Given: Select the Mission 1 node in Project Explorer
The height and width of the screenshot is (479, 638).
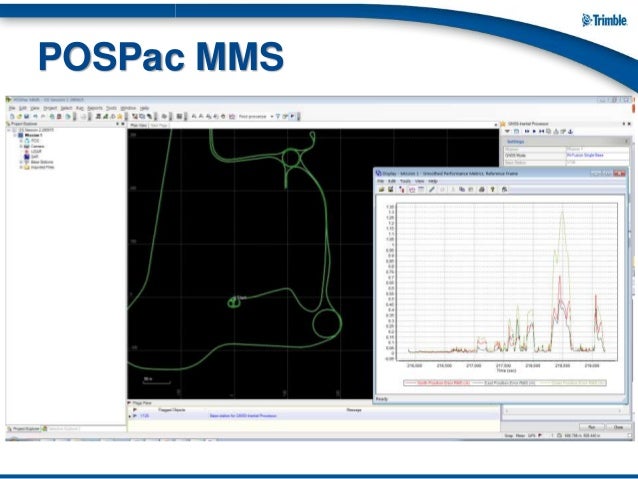Looking at the screenshot, I should coord(33,135).
